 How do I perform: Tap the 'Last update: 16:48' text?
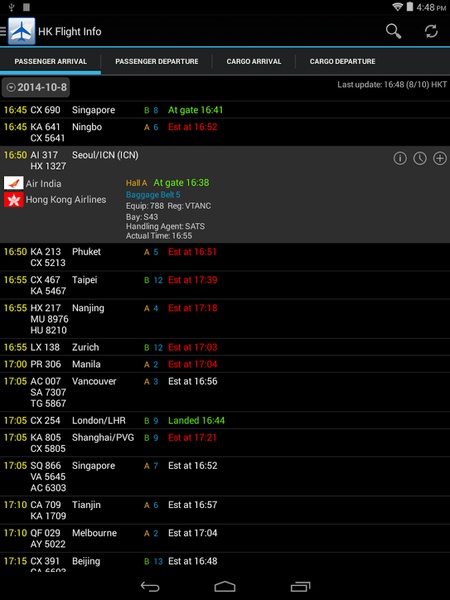392,85
